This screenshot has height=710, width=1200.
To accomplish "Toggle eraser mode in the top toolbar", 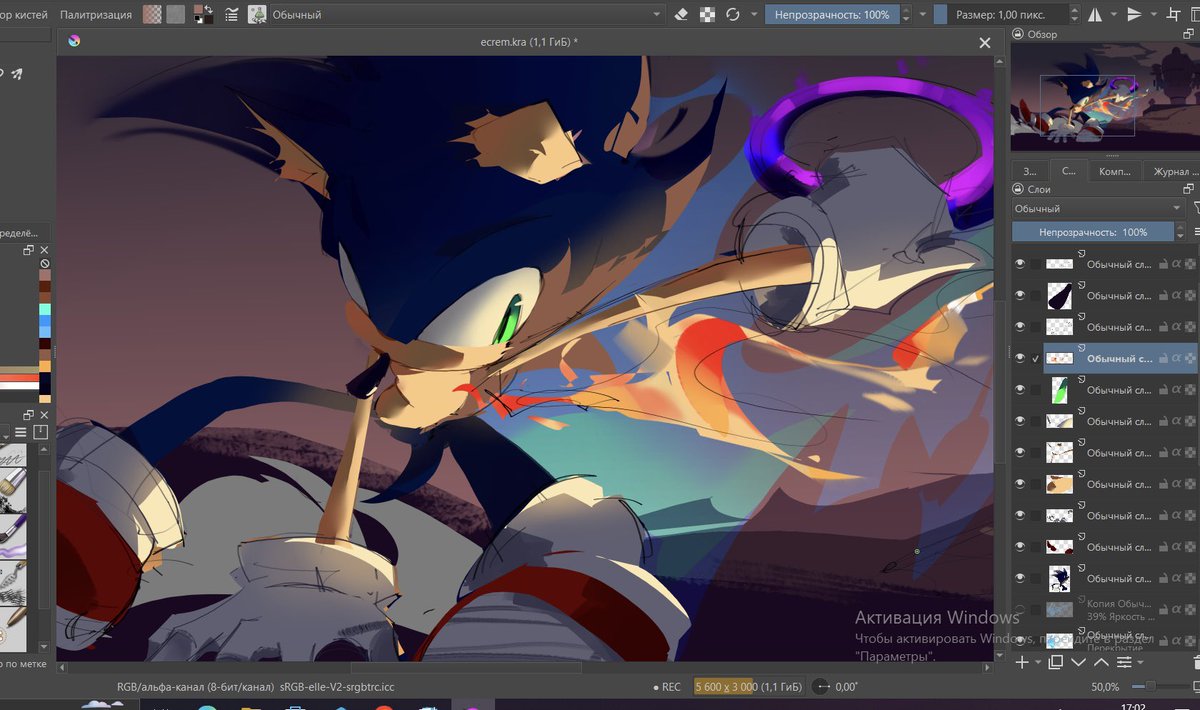I will point(682,14).
